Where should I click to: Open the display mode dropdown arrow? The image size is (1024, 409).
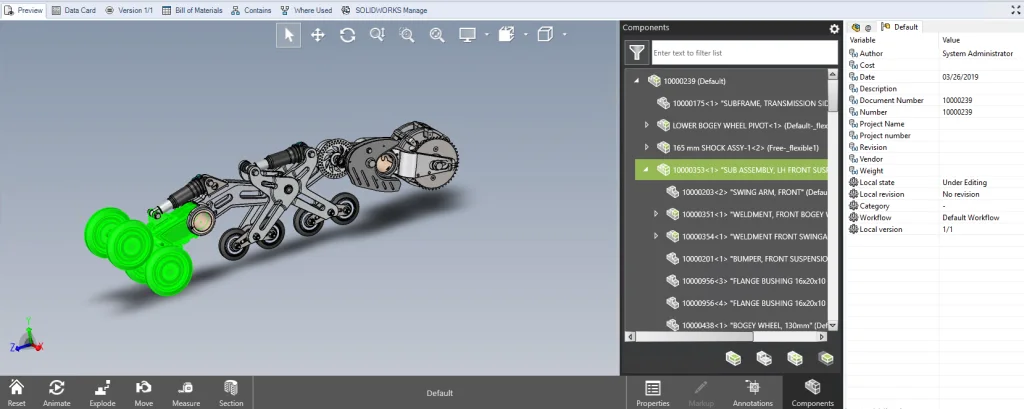click(486, 35)
